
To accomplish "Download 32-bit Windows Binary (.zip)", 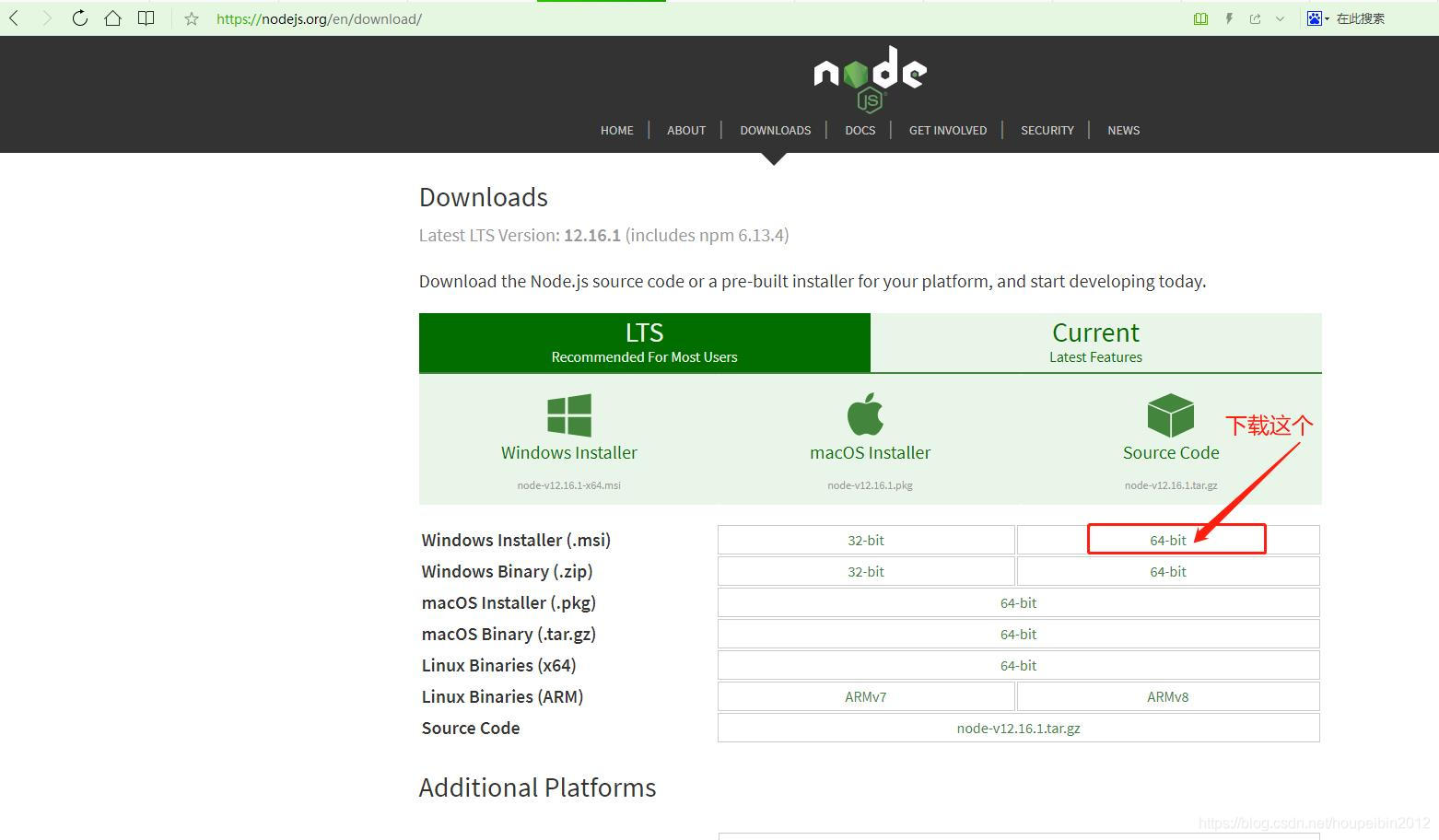I will (x=866, y=572).
